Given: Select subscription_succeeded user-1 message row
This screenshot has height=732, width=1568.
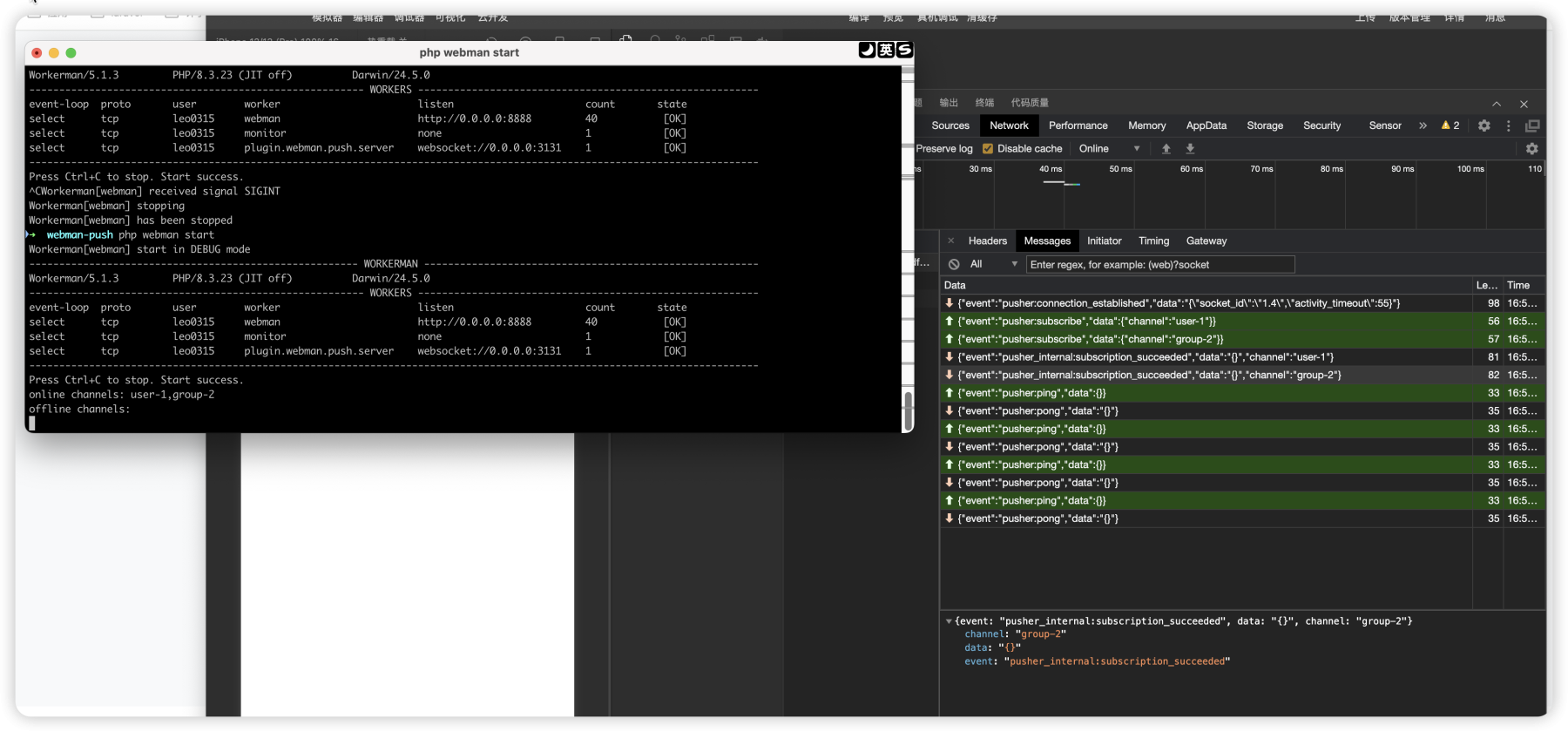Looking at the screenshot, I should pyautogui.click(x=1243, y=357).
